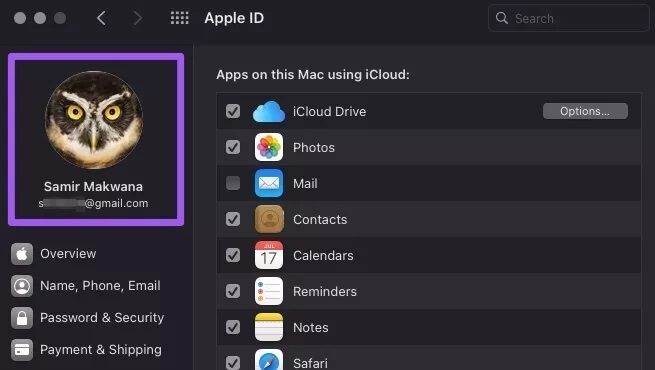The height and width of the screenshot is (370, 655).
Task: Click the Notes app icon
Action: [x=269, y=327]
